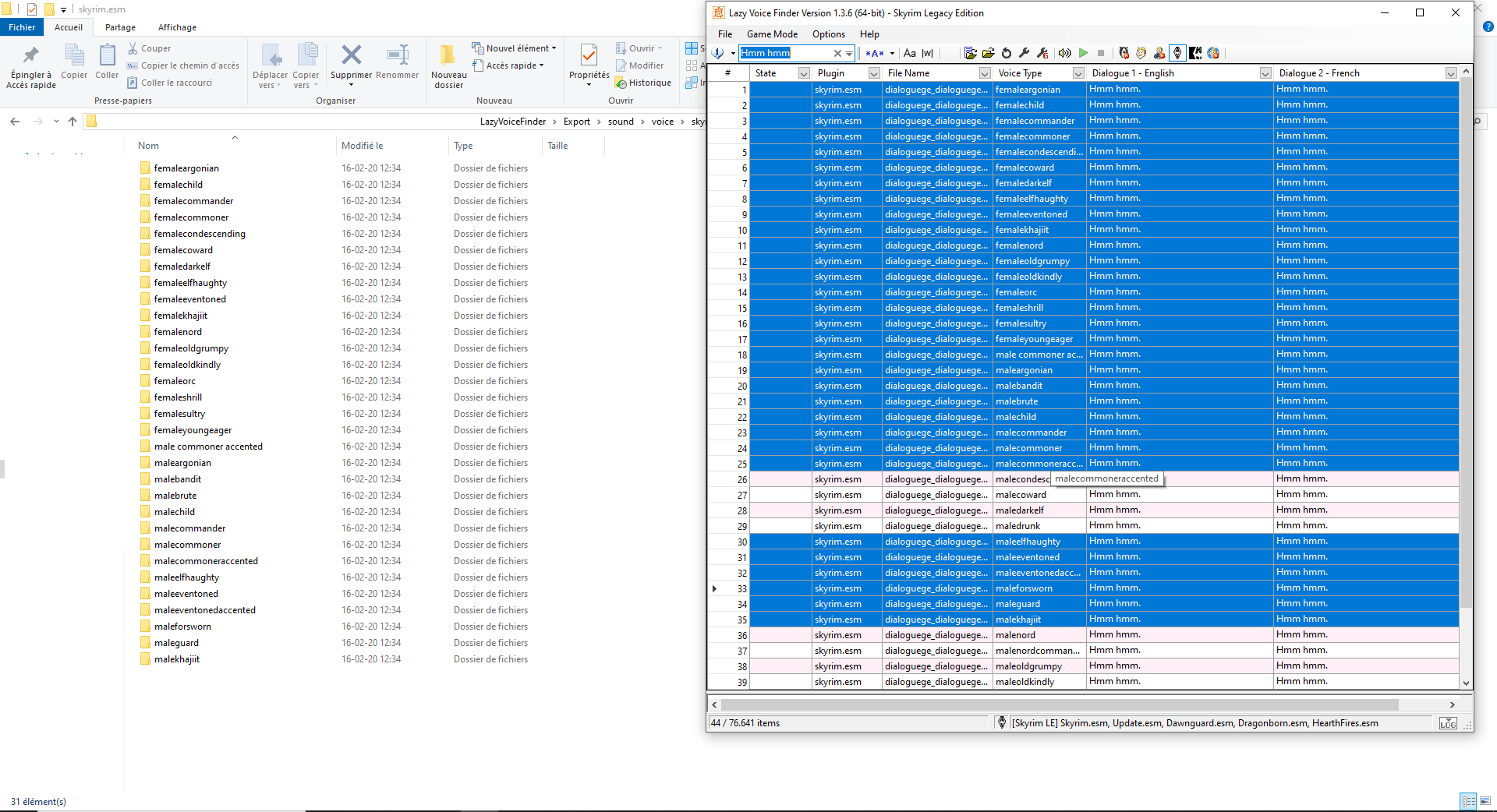Viewport: 1497px width, 812px height.
Task: Click the Couper button
Action: pyautogui.click(x=149, y=48)
